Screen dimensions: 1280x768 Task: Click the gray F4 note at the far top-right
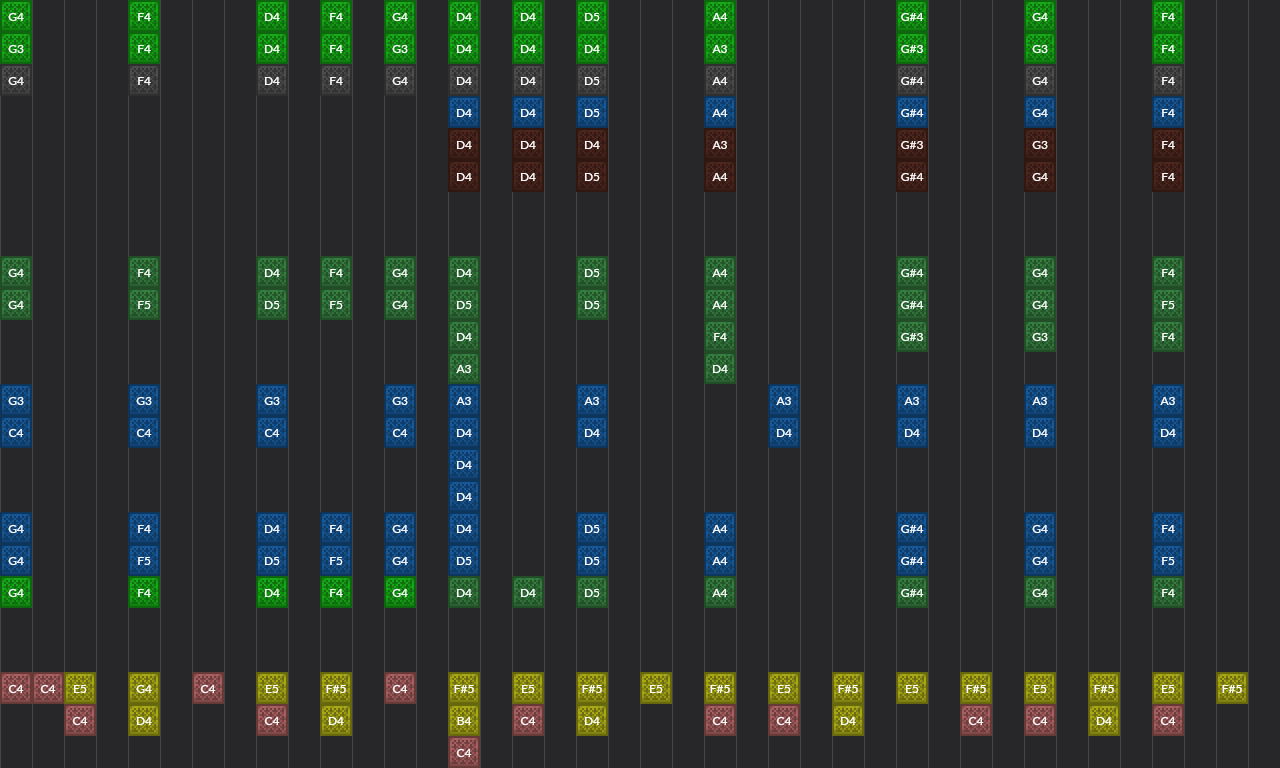1168,80
